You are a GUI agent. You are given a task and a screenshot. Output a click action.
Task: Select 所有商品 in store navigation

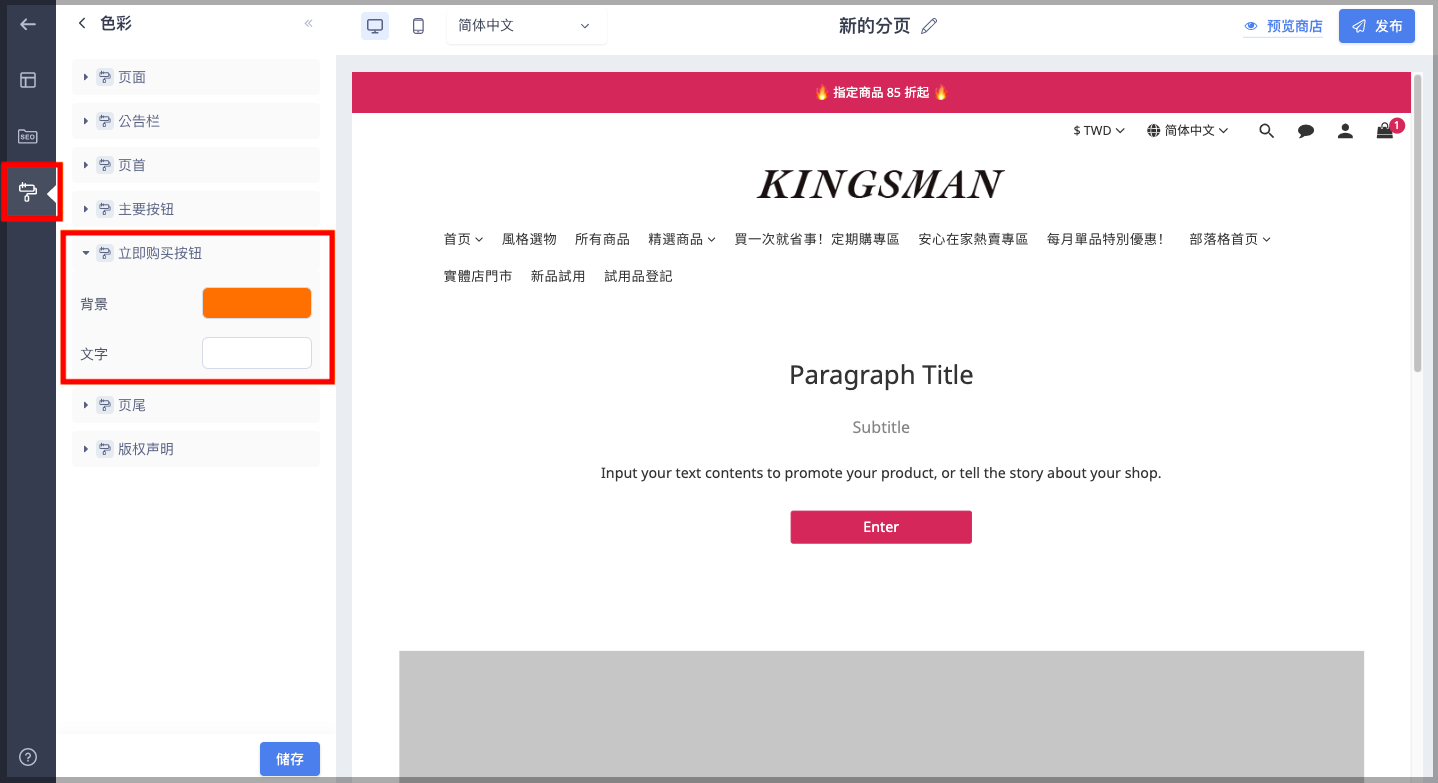(x=602, y=239)
